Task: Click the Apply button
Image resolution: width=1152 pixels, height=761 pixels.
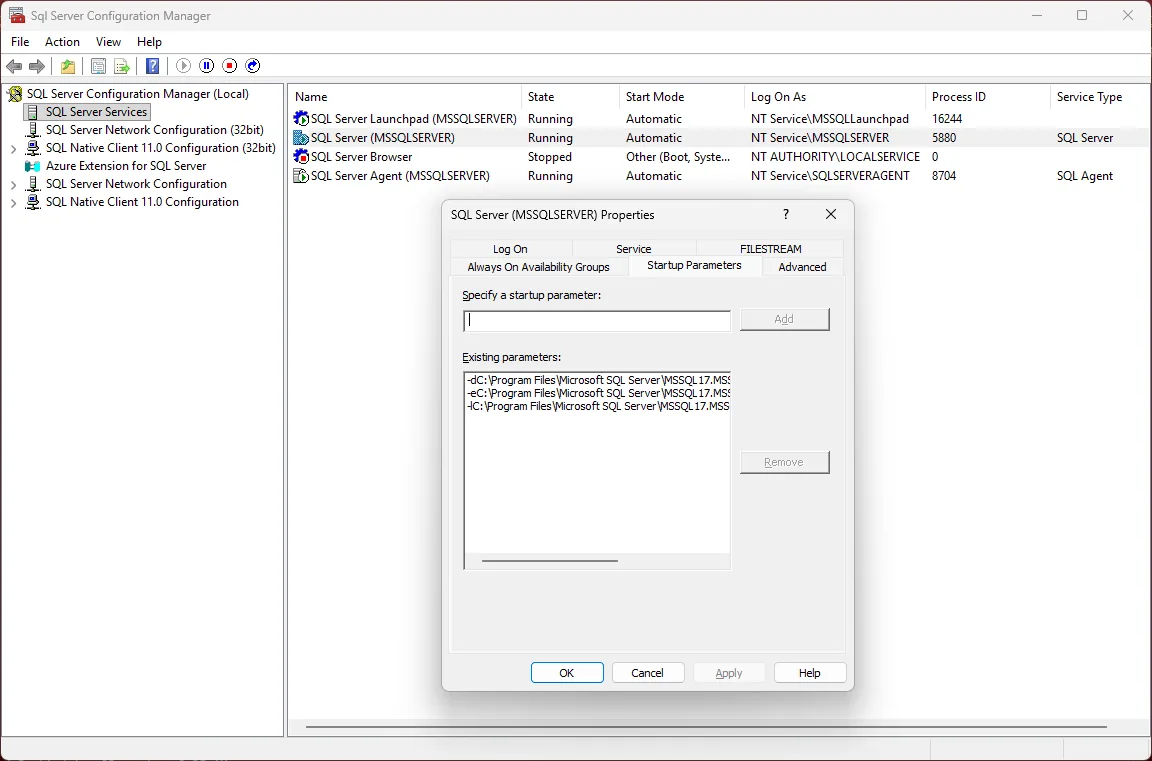Action: (729, 673)
